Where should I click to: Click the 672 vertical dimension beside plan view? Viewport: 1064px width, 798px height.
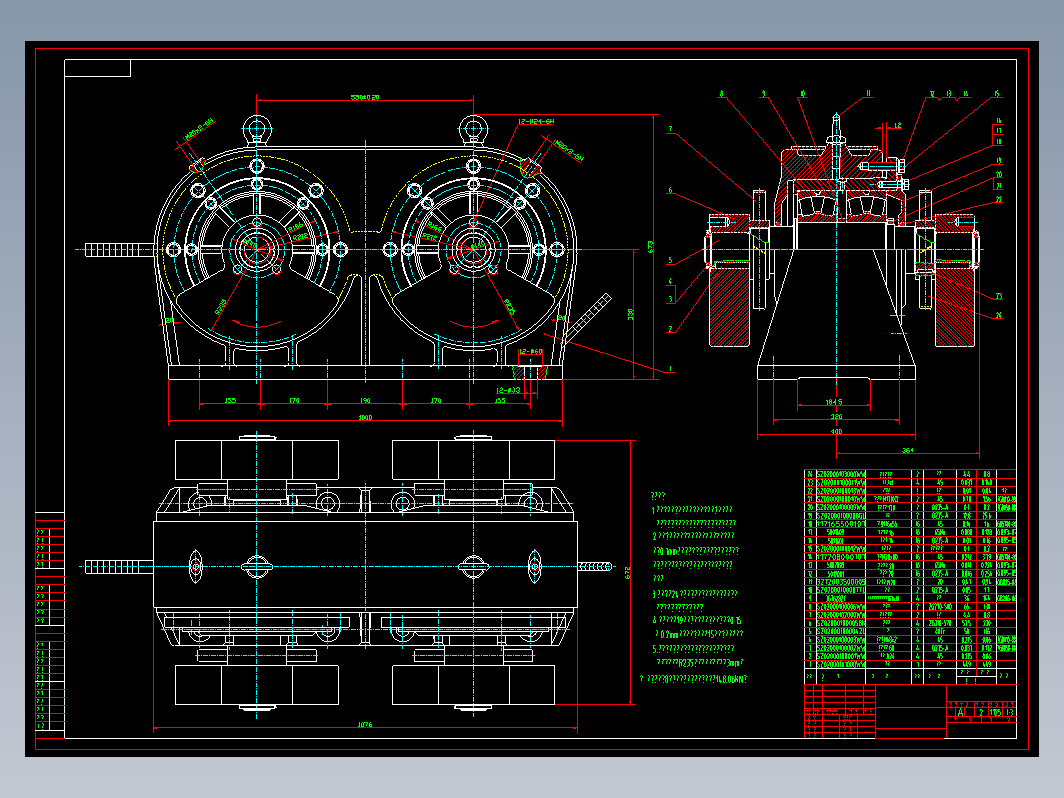[x=628, y=574]
